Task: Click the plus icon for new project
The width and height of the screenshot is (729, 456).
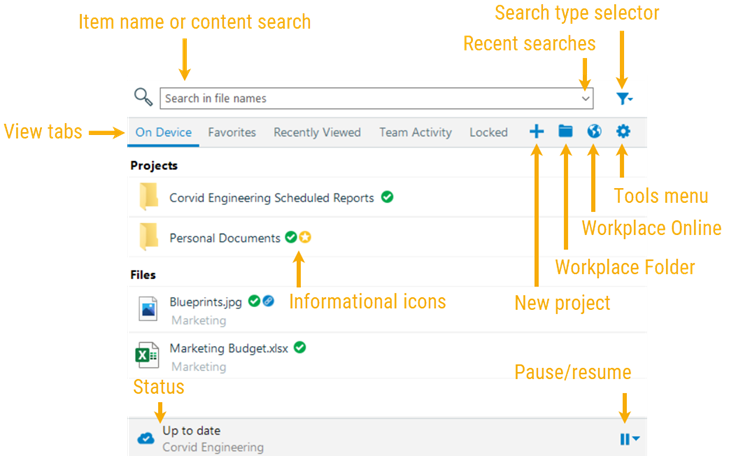Action: pos(537,131)
